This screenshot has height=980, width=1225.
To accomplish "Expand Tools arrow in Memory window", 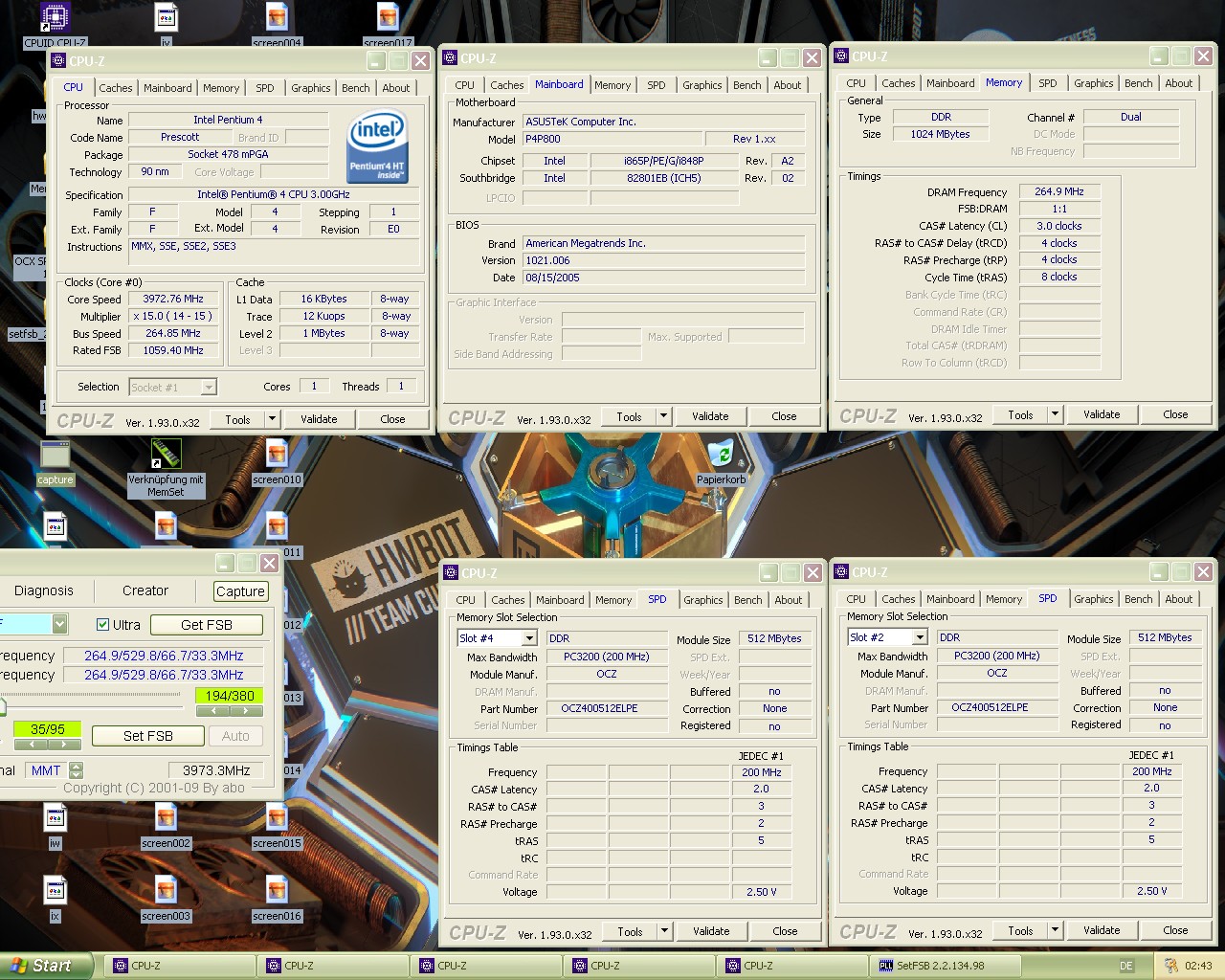I will coord(1055,414).
